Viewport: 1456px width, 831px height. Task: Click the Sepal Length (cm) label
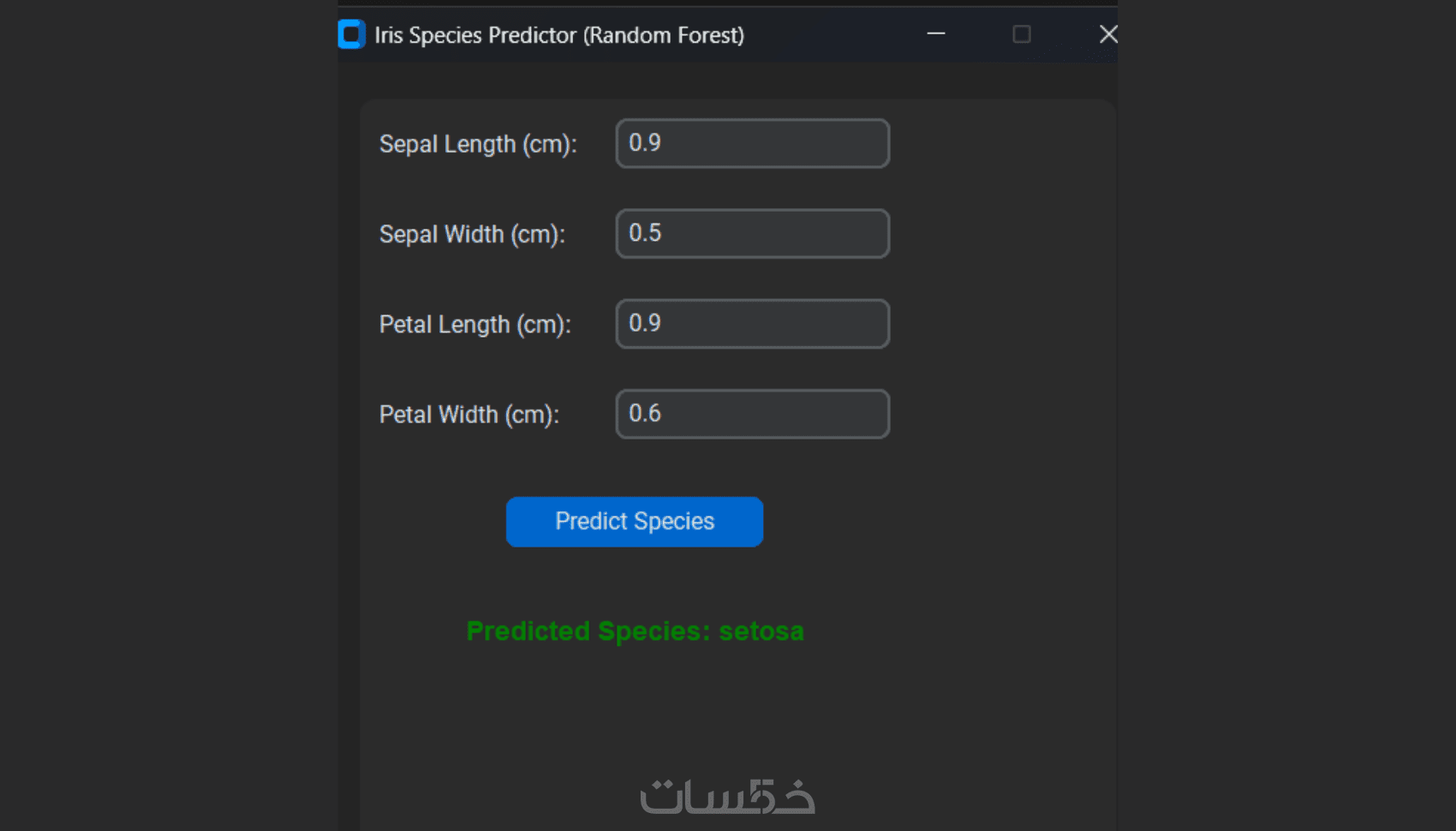click(x=478, y=144)
